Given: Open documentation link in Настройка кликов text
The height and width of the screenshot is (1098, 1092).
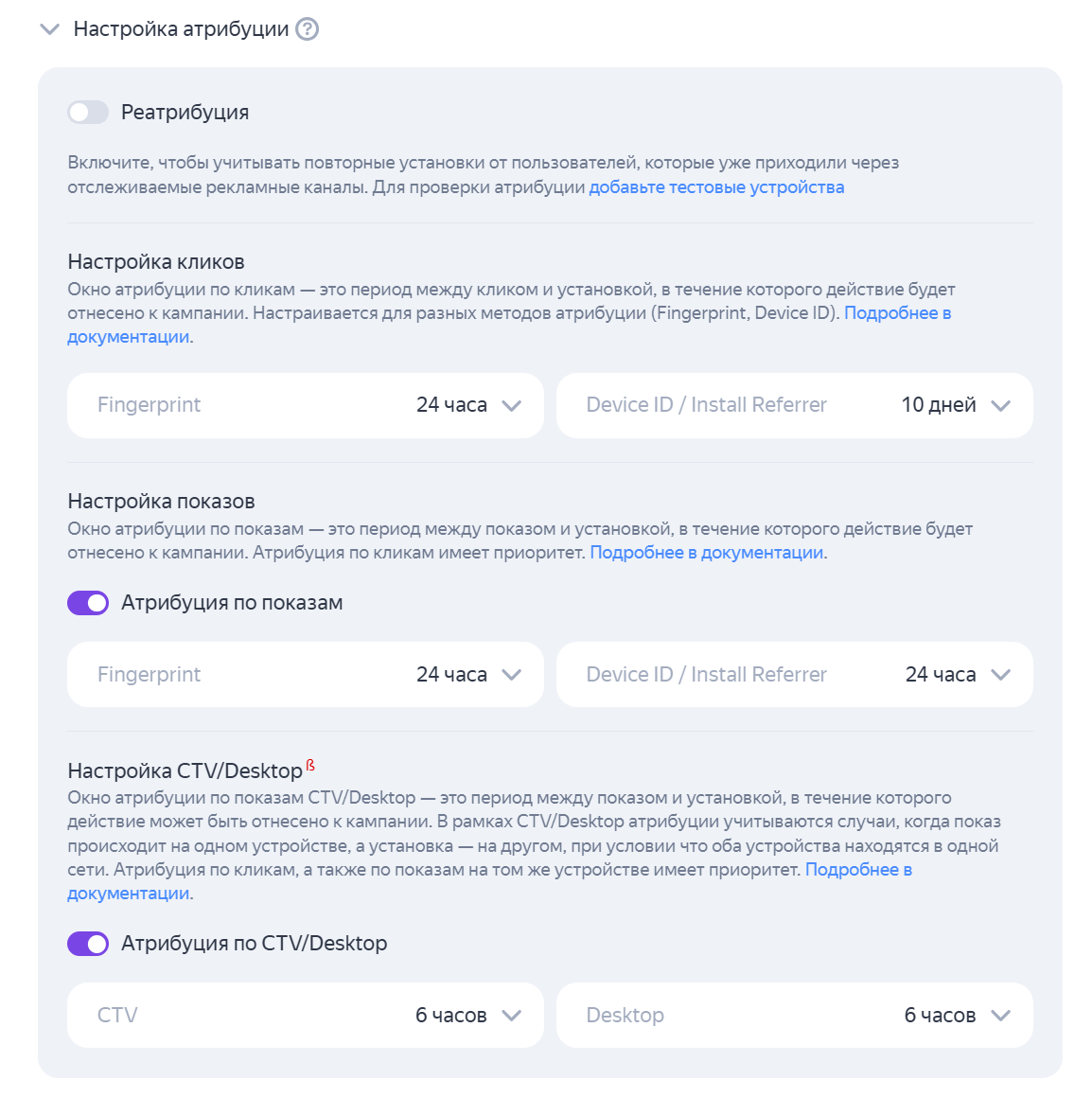Looking at the screenshot, I should (897, 313).
